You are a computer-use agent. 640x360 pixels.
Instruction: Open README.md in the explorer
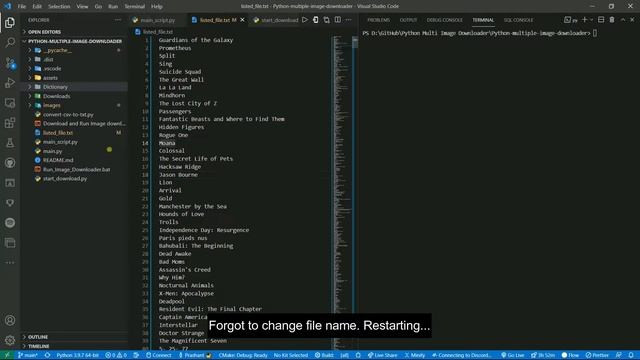[58, 160]
